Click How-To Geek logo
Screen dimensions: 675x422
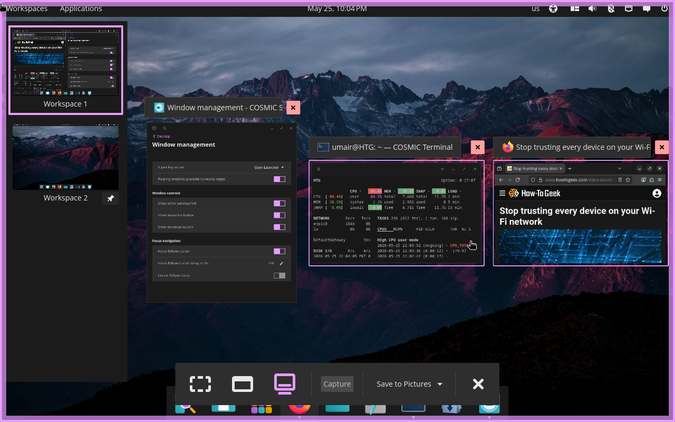535,193
